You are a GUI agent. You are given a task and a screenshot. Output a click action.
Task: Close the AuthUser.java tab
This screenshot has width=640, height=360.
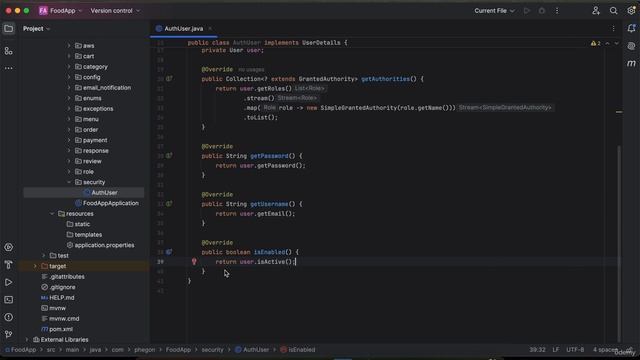point(210,29)
